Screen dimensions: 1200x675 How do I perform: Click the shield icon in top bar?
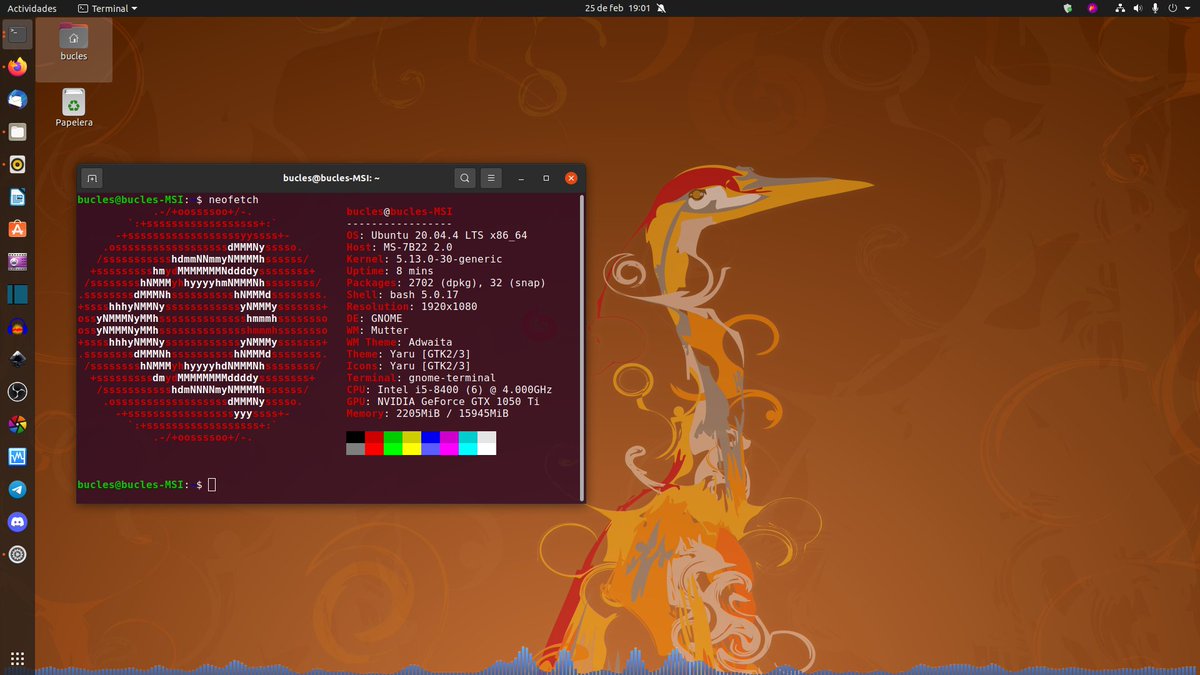[x=1068, y=8]
